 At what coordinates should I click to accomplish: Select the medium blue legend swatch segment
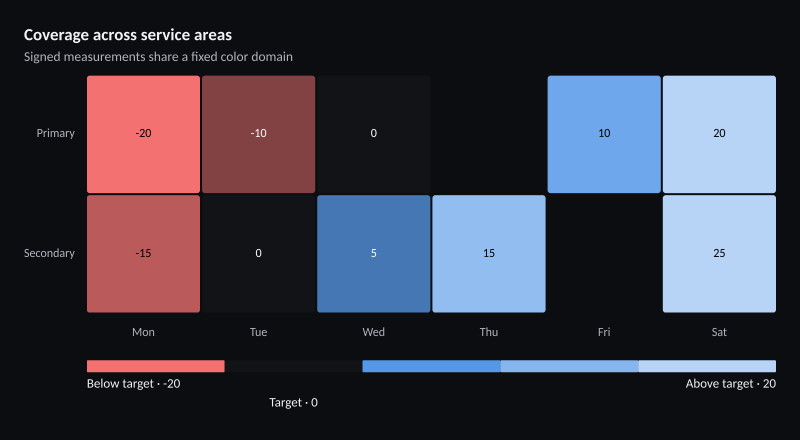click(x=569, y=366)
